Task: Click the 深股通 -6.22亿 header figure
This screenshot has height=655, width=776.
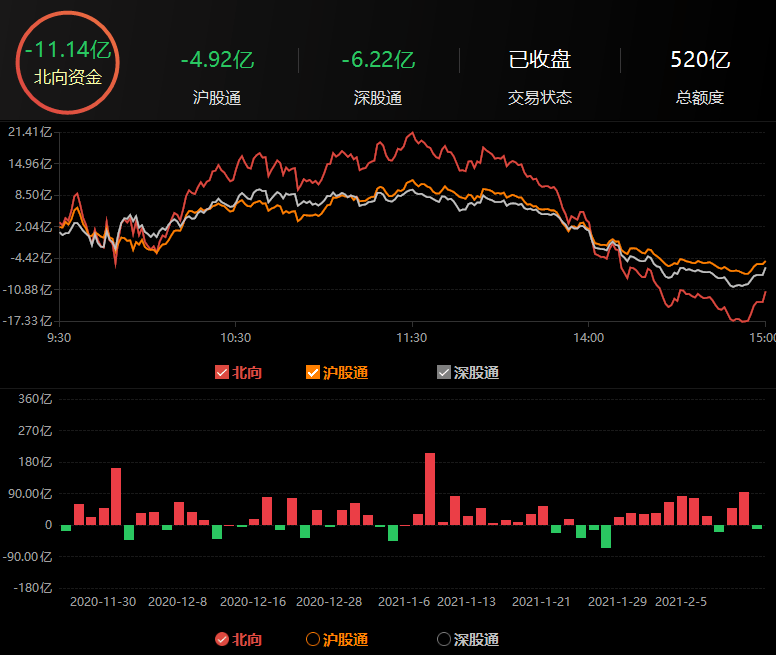Action: pyautogui.click(x=378, y=60)
